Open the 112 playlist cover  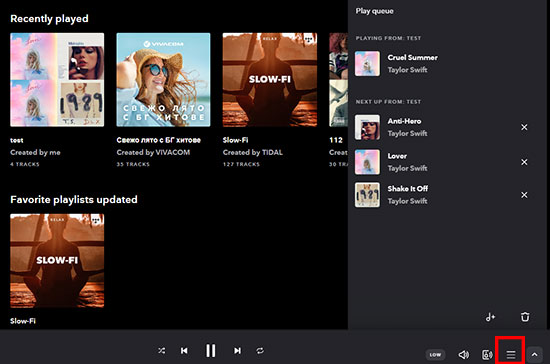tap(338, 80)
